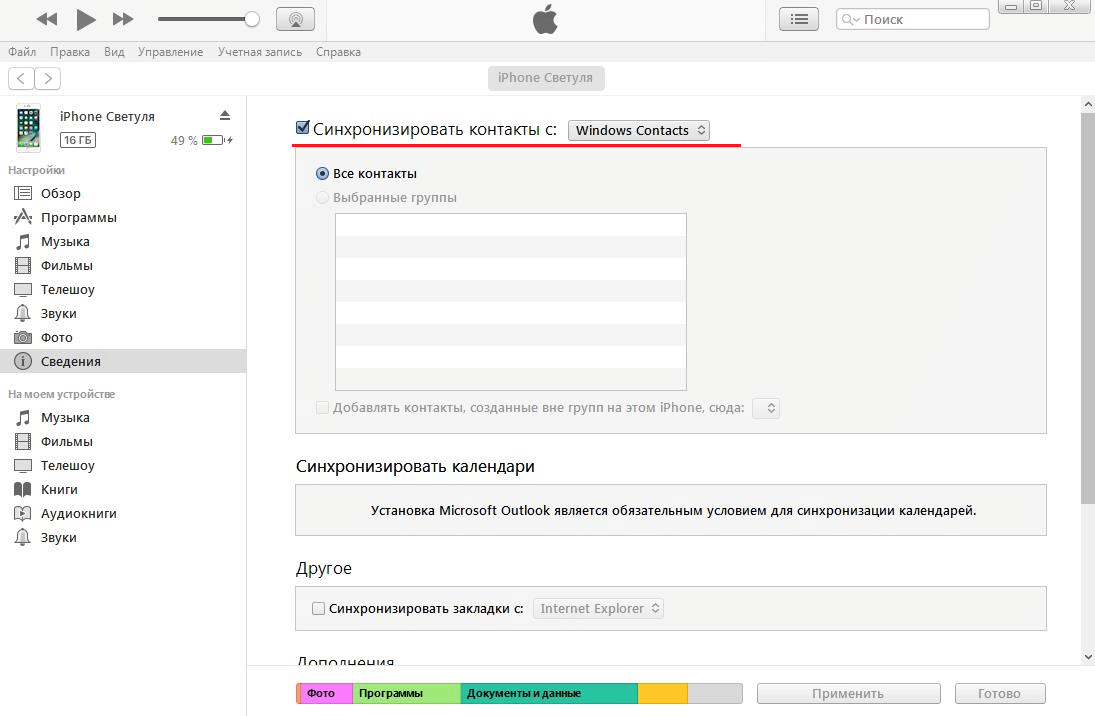The height and width of the screenshot is (716, 1095).
Task: Select Фото with the camera icon
Action: click(x=56, y=337)
